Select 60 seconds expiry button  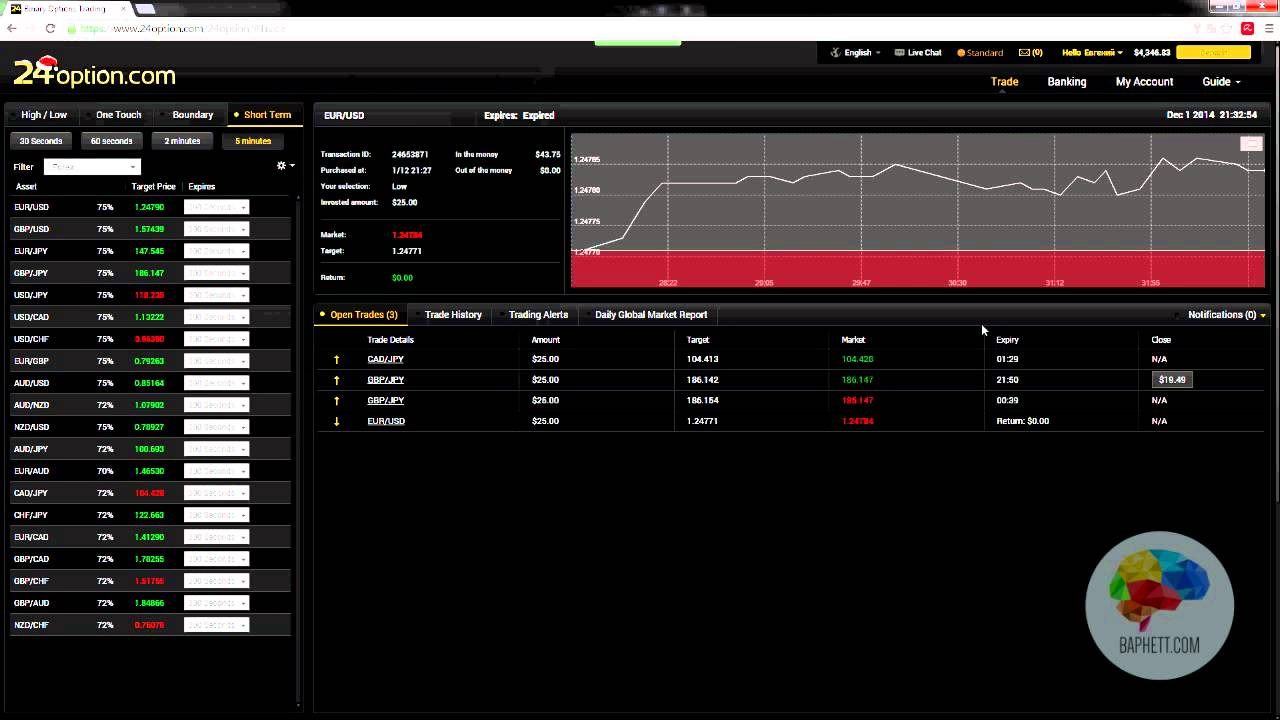[112, 141]
